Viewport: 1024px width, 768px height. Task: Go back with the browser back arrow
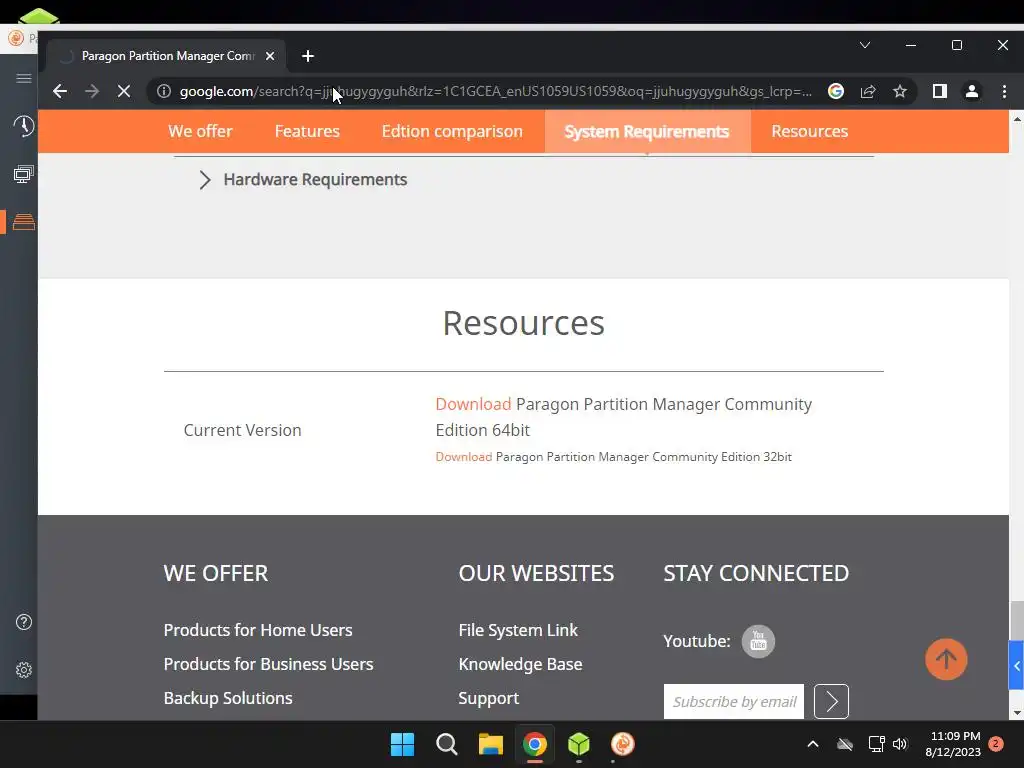coord(60,91)
